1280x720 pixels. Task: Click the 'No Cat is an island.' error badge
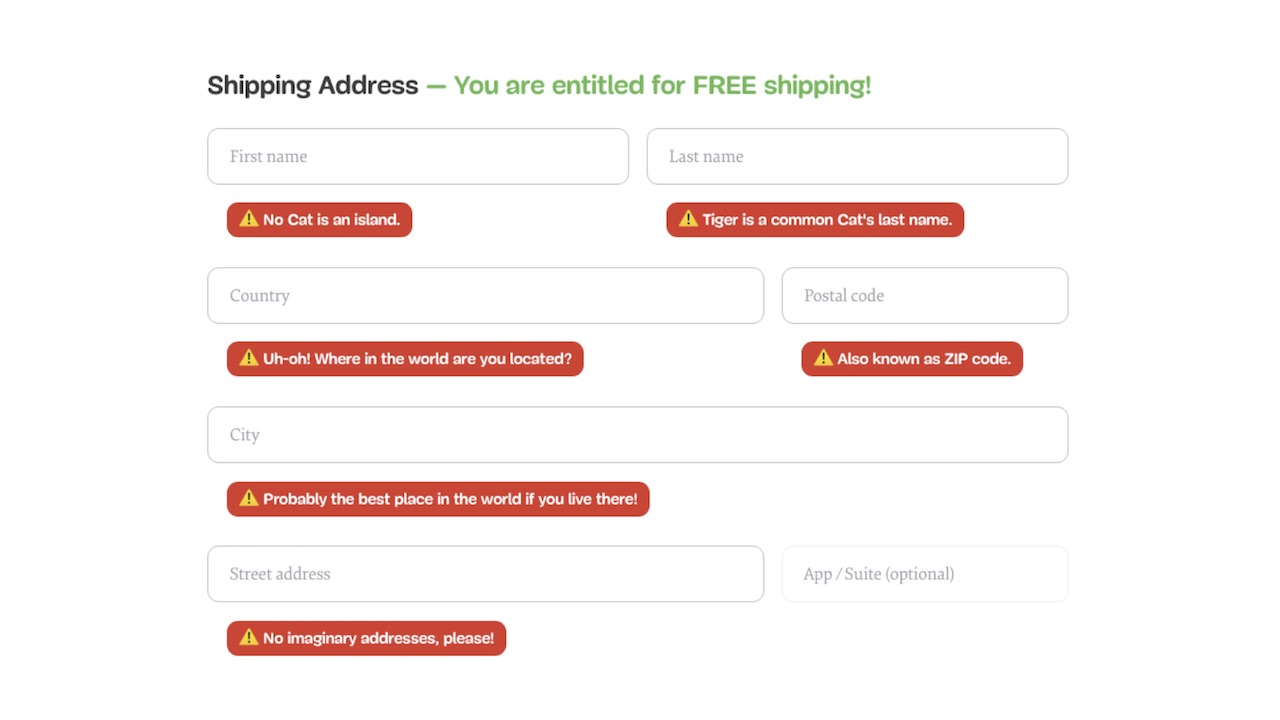pyautogui.click(x=331, y=220)
